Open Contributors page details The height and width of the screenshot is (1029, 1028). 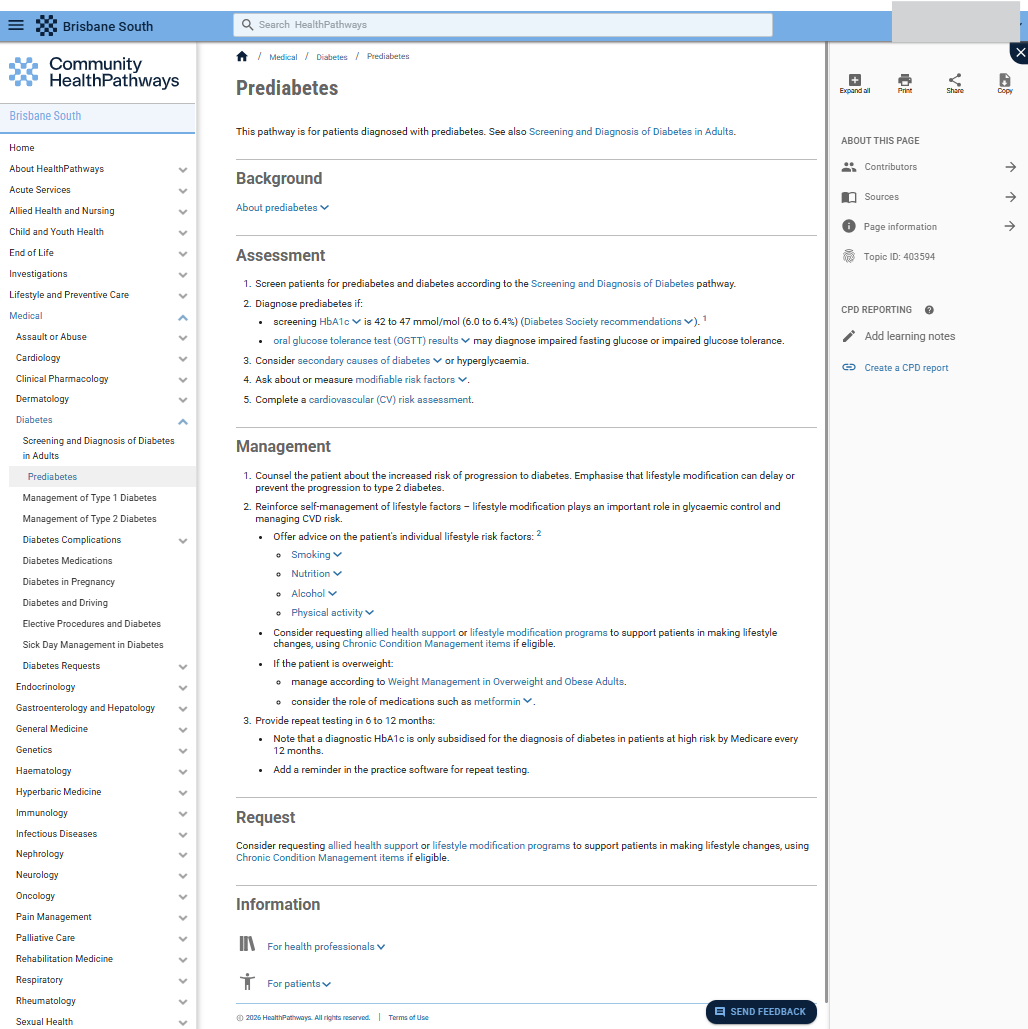tap(928, 167)
